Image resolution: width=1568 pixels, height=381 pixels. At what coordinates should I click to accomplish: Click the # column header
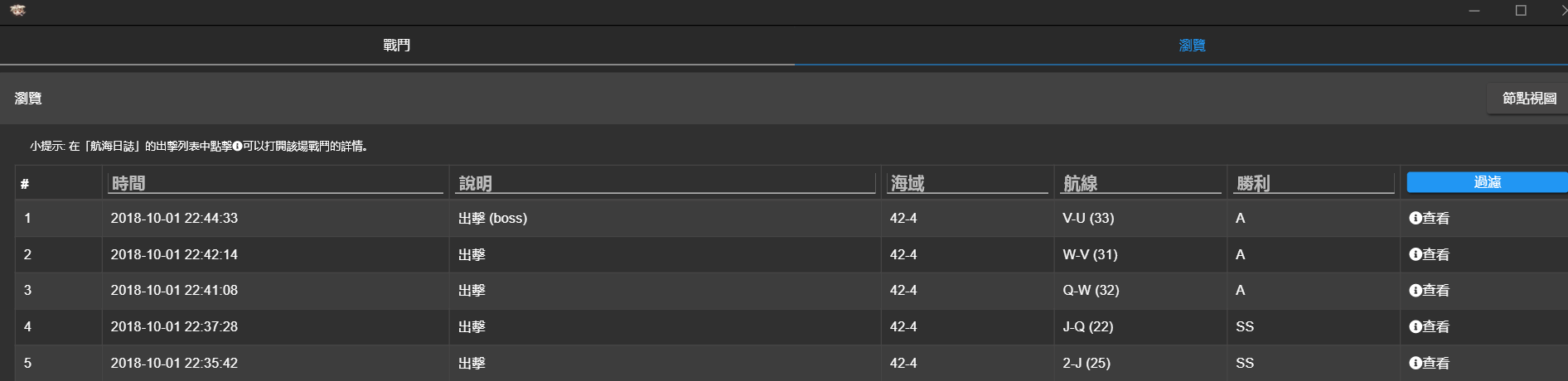click(25, 184)
